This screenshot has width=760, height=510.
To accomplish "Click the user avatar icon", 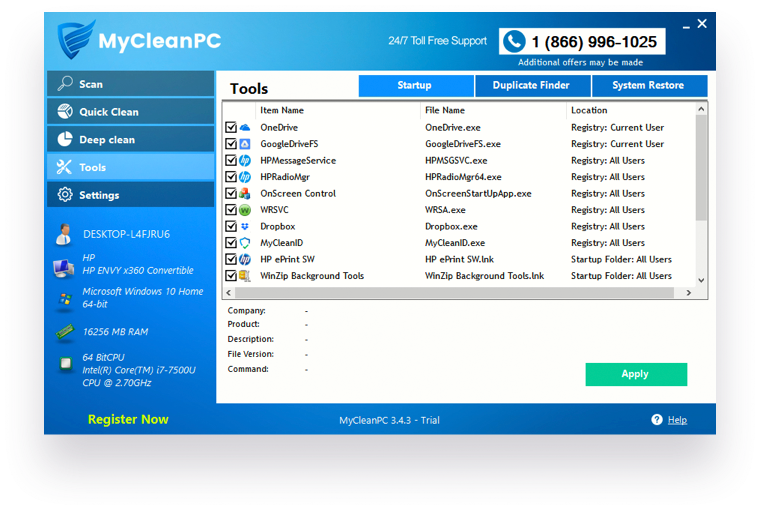I will 64,235.
